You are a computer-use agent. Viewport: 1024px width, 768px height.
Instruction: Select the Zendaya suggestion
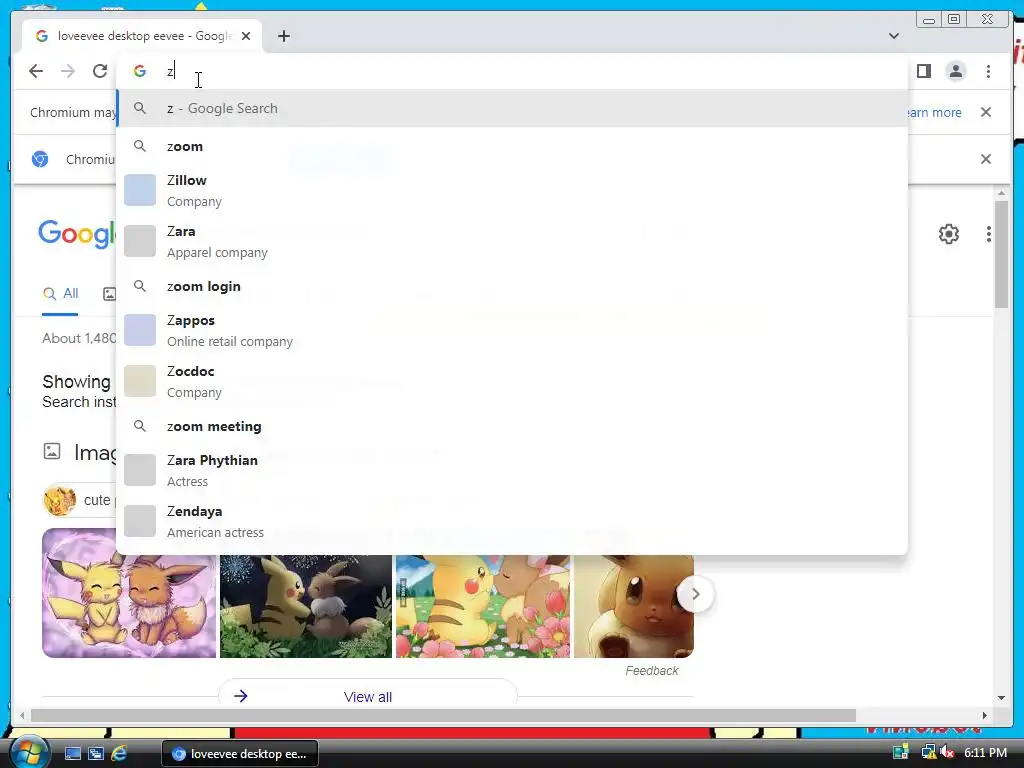coord(513,521)
